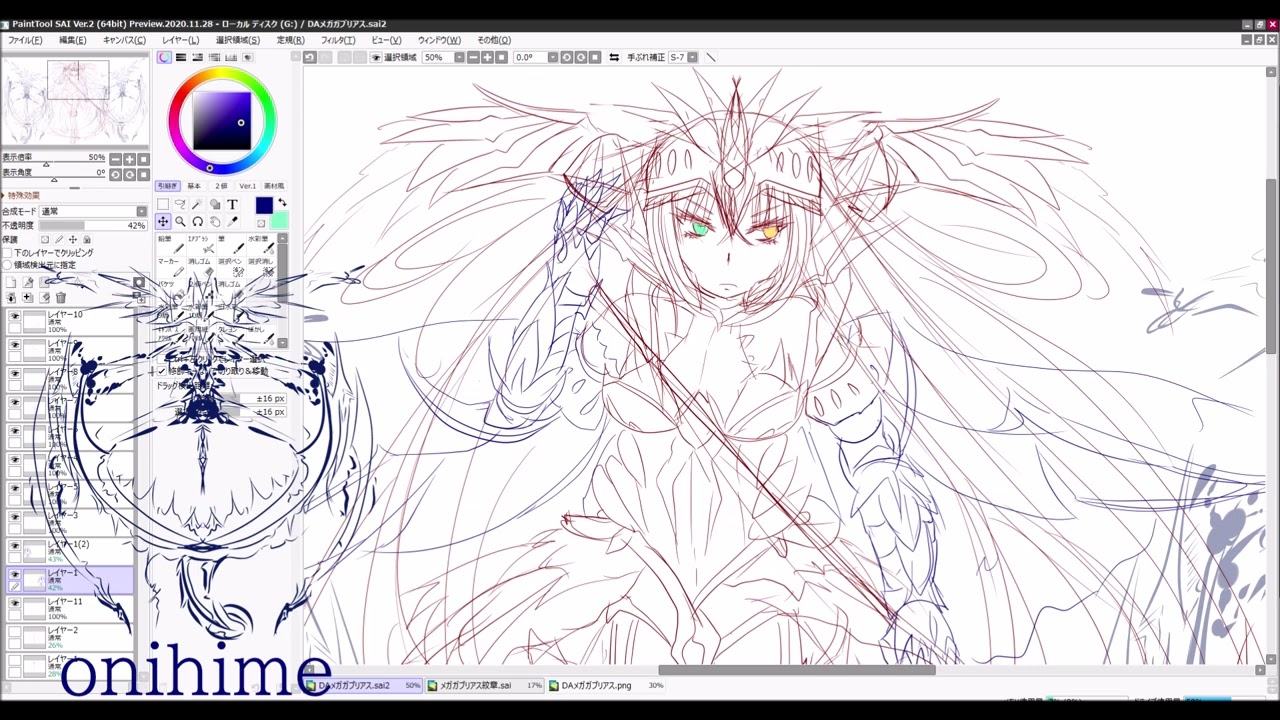This screenshot has width=1280, height=720.
Task: Show the RGB slider panel
Action: coord(181,57)
